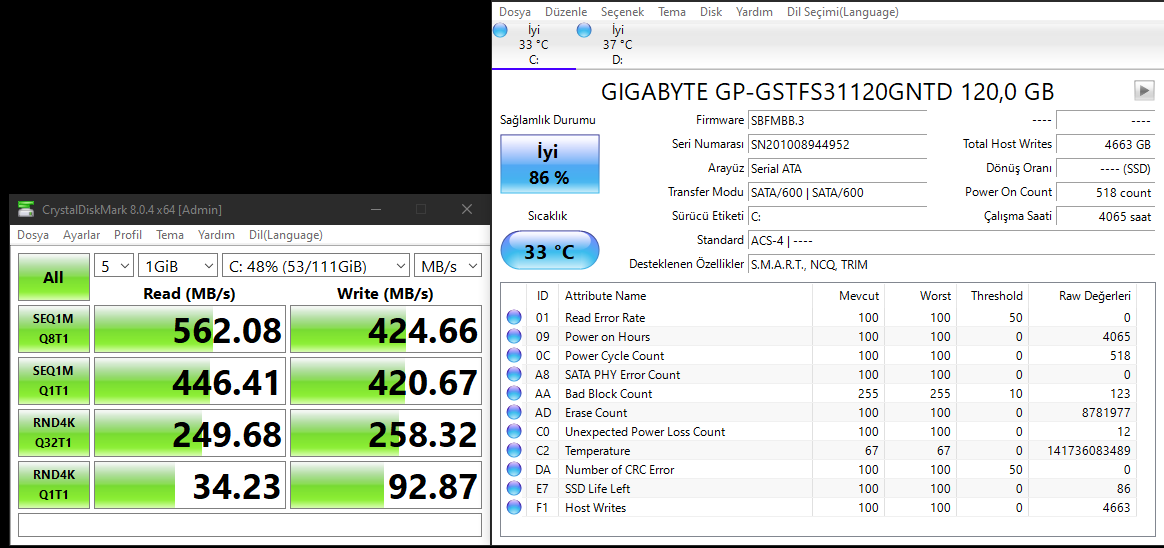
Task: Run all benchmarks with the All button
Action: 53,278
